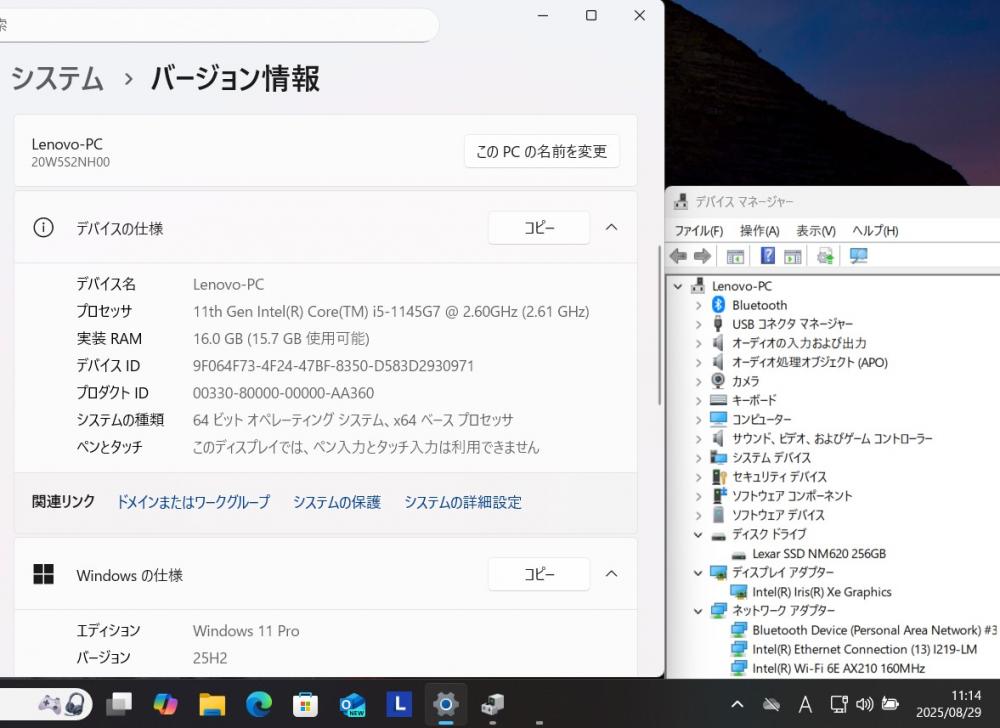Open システムの詳細設定 link
This screenshot has height=728, width=1000.
coord(462,502)
